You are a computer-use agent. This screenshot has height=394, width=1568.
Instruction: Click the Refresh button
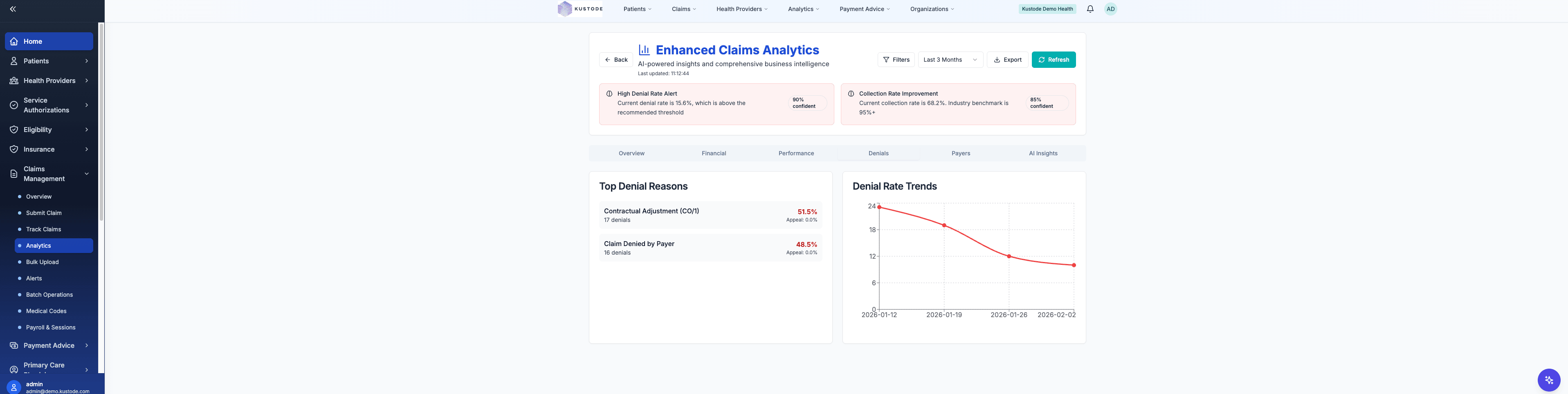click(x=1054, y=60)
